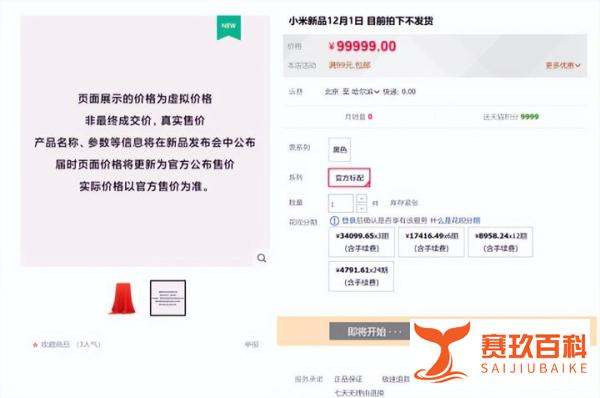Select the ¥34099.65 x3期 installment plan
The height and width of the screenshot is (398, 600).
coord(362,242)
